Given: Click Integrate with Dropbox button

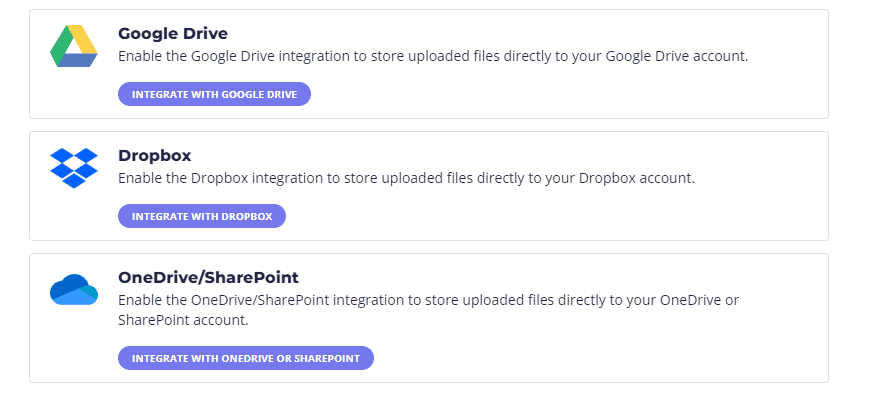Looking at the screenshot, I should point(202,216).
